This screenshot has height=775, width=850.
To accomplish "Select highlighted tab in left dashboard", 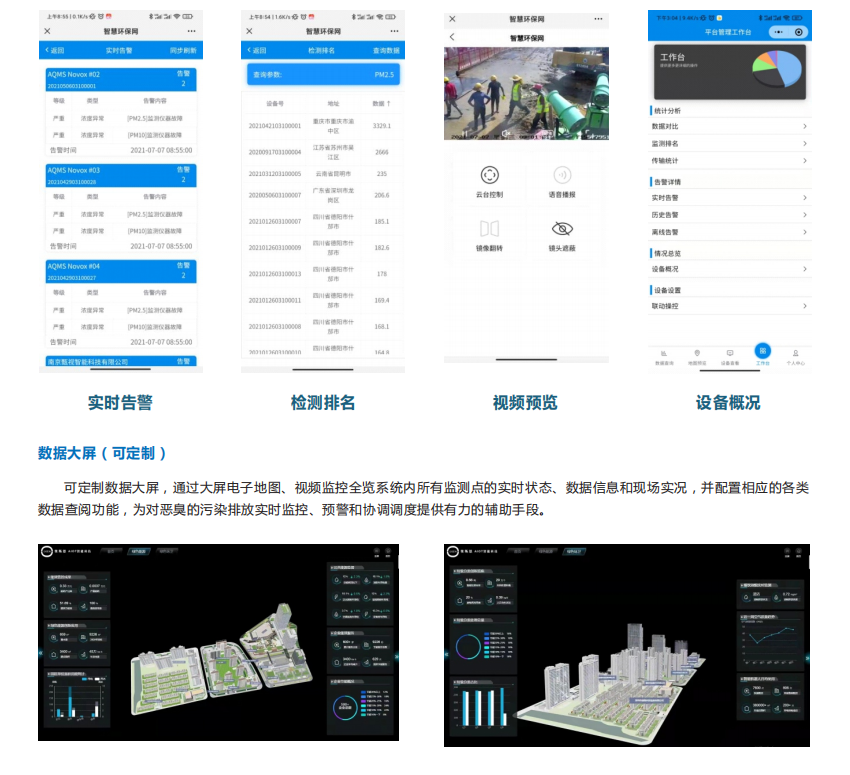I will 139,551.
